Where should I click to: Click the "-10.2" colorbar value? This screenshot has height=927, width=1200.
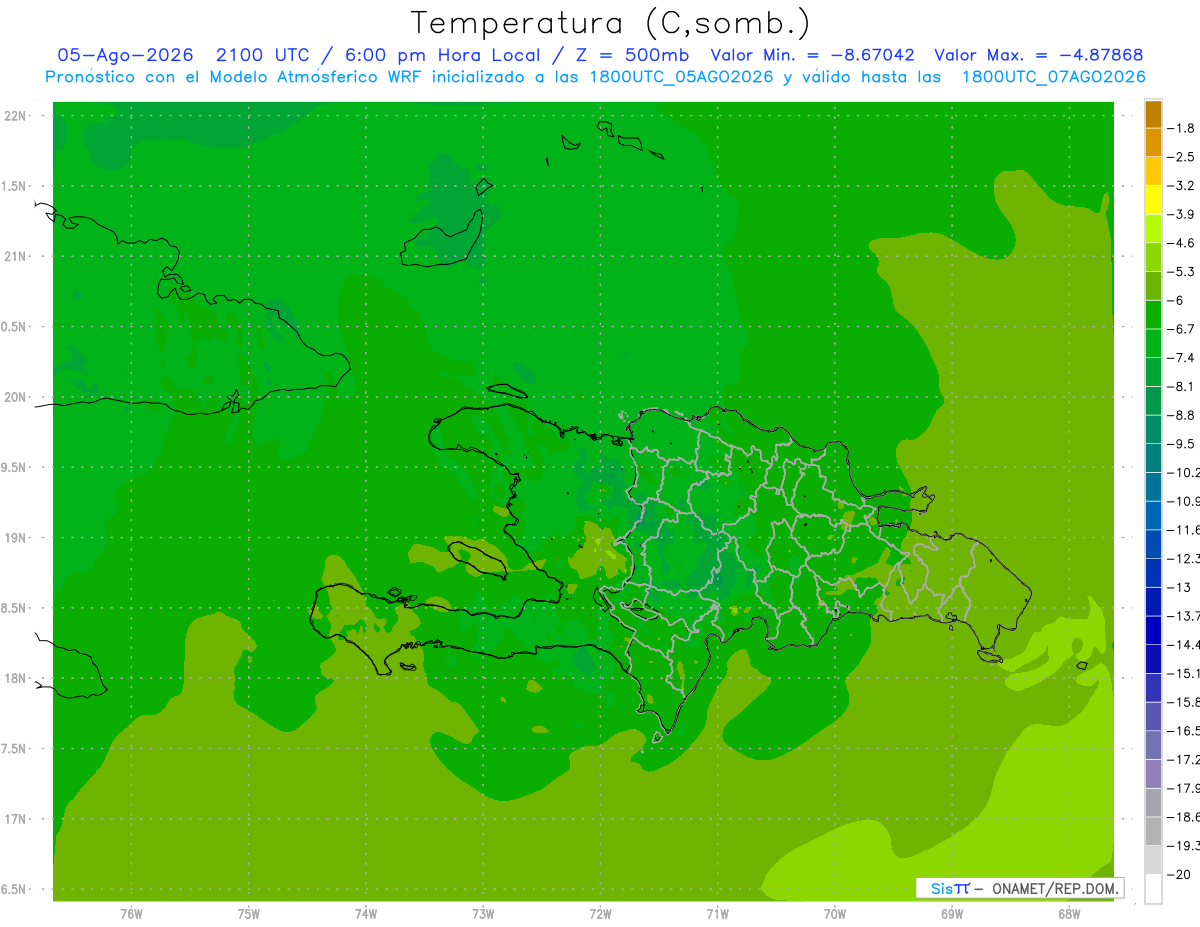pos(1184,472)
